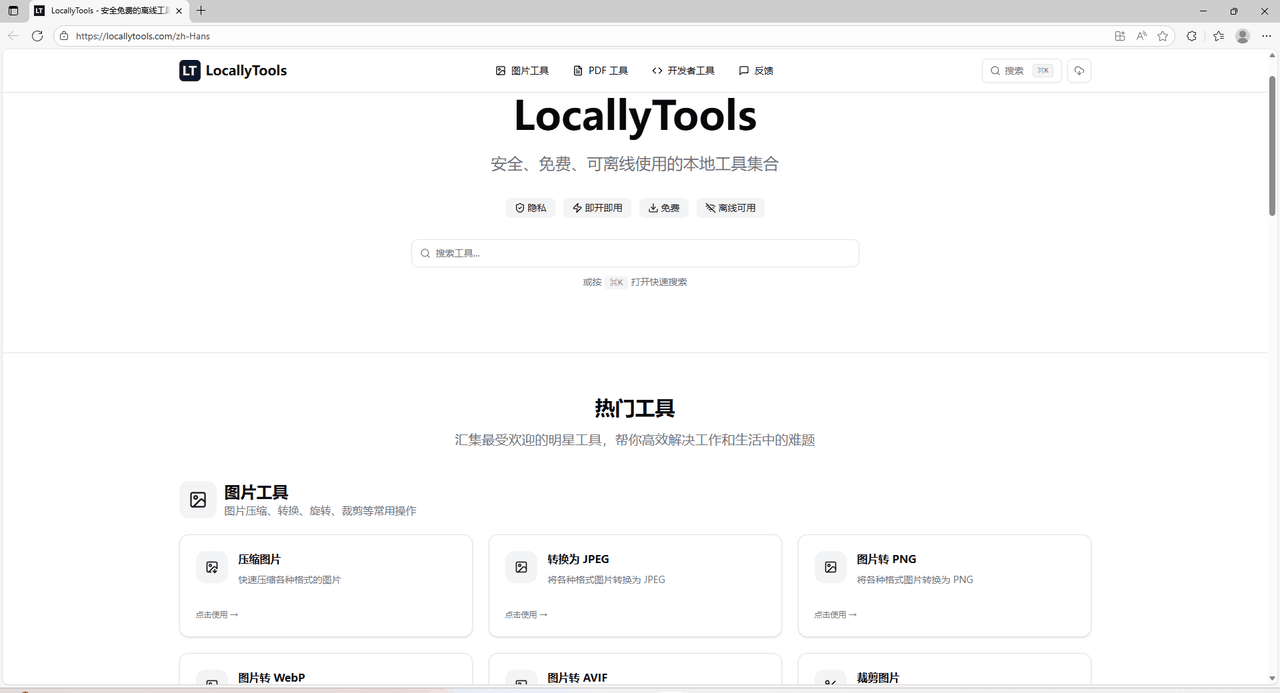The height and width of the screenshot is (693, 1280).
Task: Open the 图片工具 navigation menu
Action: (522, 71)
